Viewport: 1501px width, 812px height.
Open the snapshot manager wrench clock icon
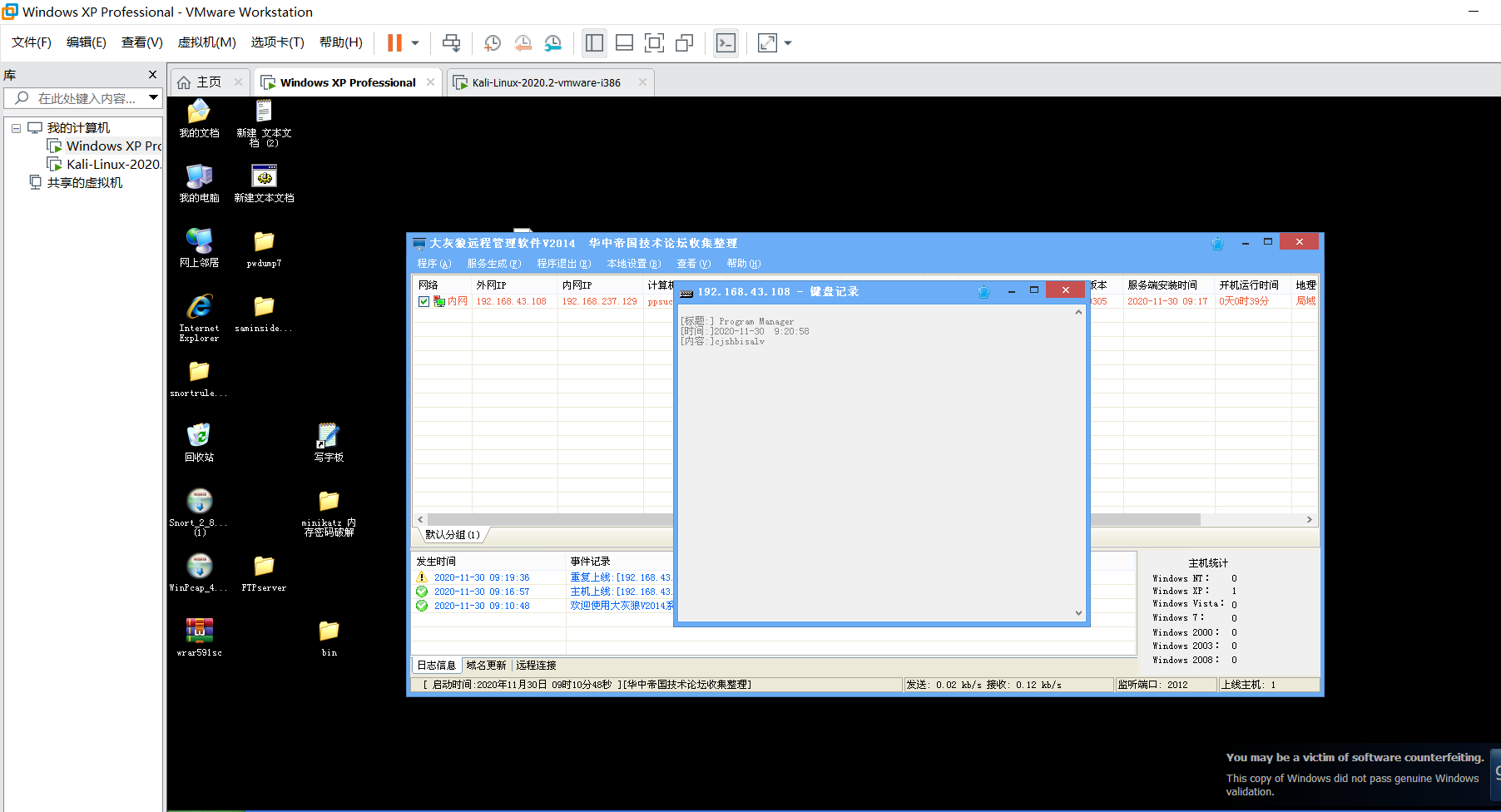(x=553, y=43)
